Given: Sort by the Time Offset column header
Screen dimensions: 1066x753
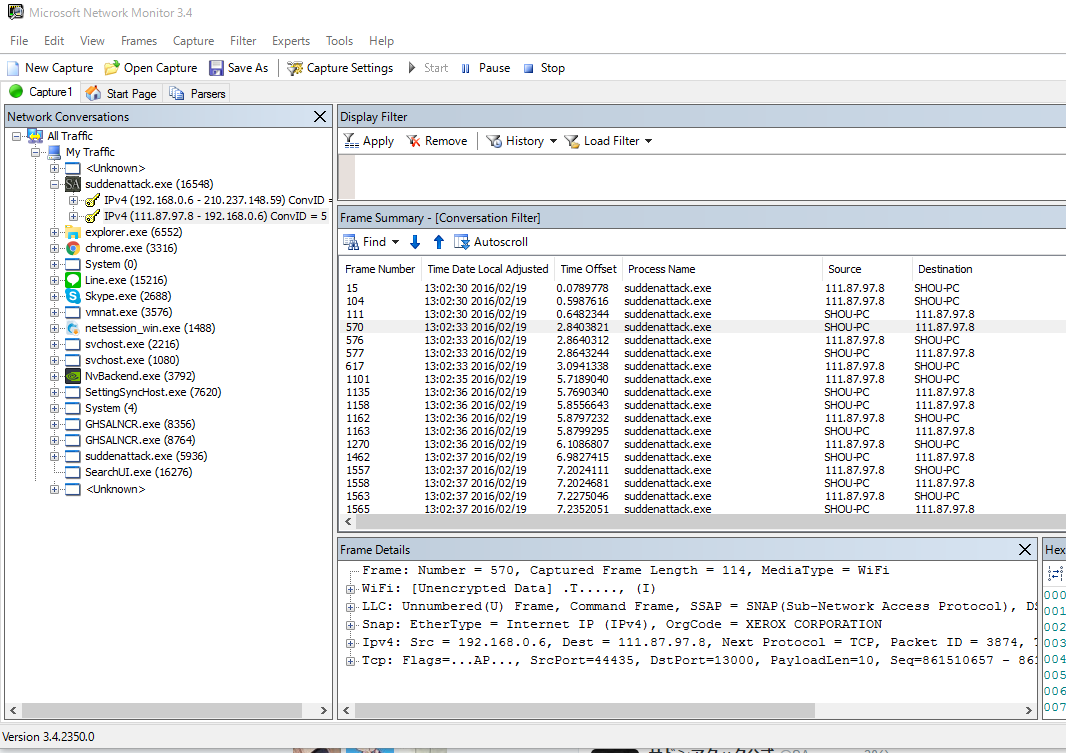Looking at the screenshot, I should 588,269.
